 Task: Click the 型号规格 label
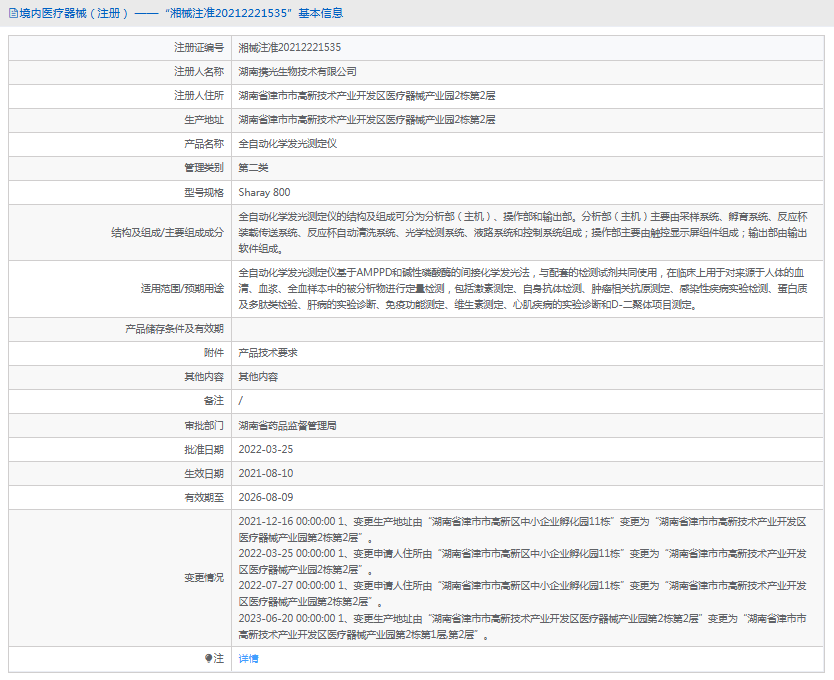(x=204, y=193)
